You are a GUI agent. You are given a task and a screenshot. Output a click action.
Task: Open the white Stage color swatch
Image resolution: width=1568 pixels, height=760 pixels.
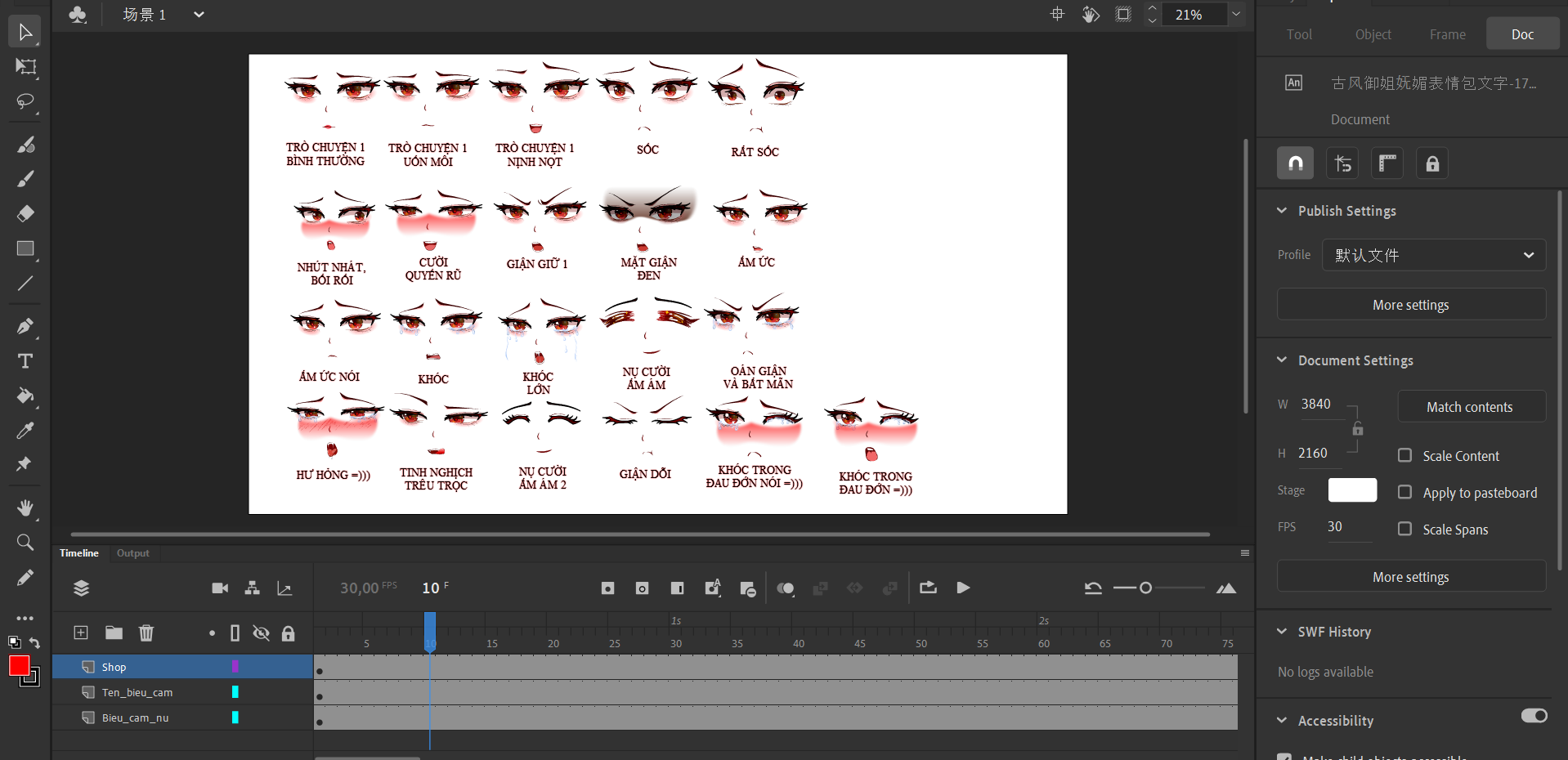[x=1352, y=490]
